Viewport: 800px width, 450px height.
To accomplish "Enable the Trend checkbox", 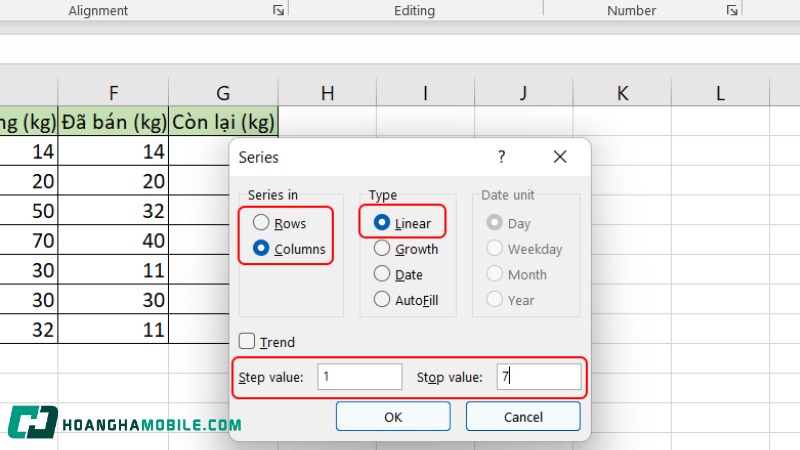I will pos(247,341).
